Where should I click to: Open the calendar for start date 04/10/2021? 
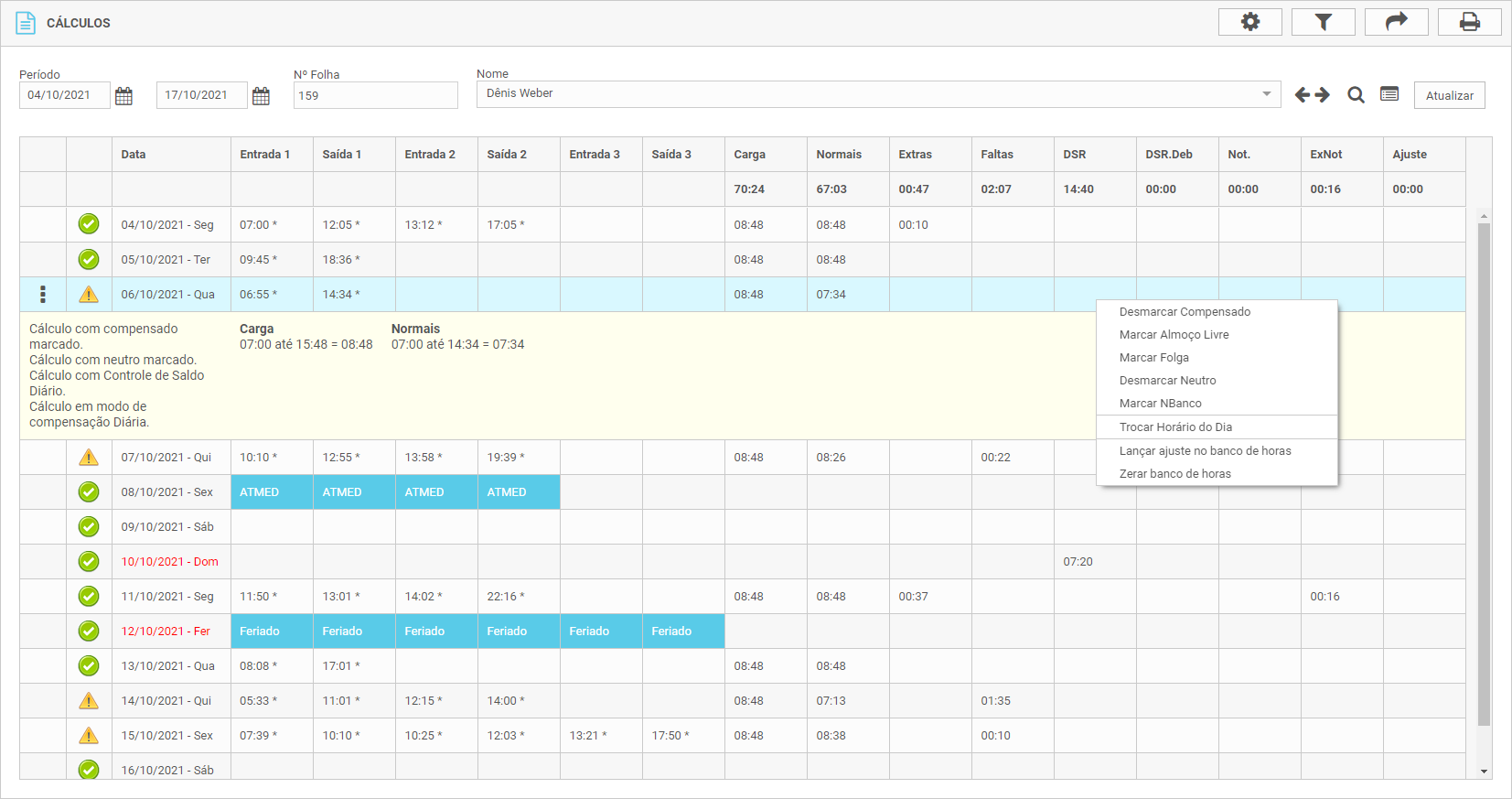(x=124, y=96)
